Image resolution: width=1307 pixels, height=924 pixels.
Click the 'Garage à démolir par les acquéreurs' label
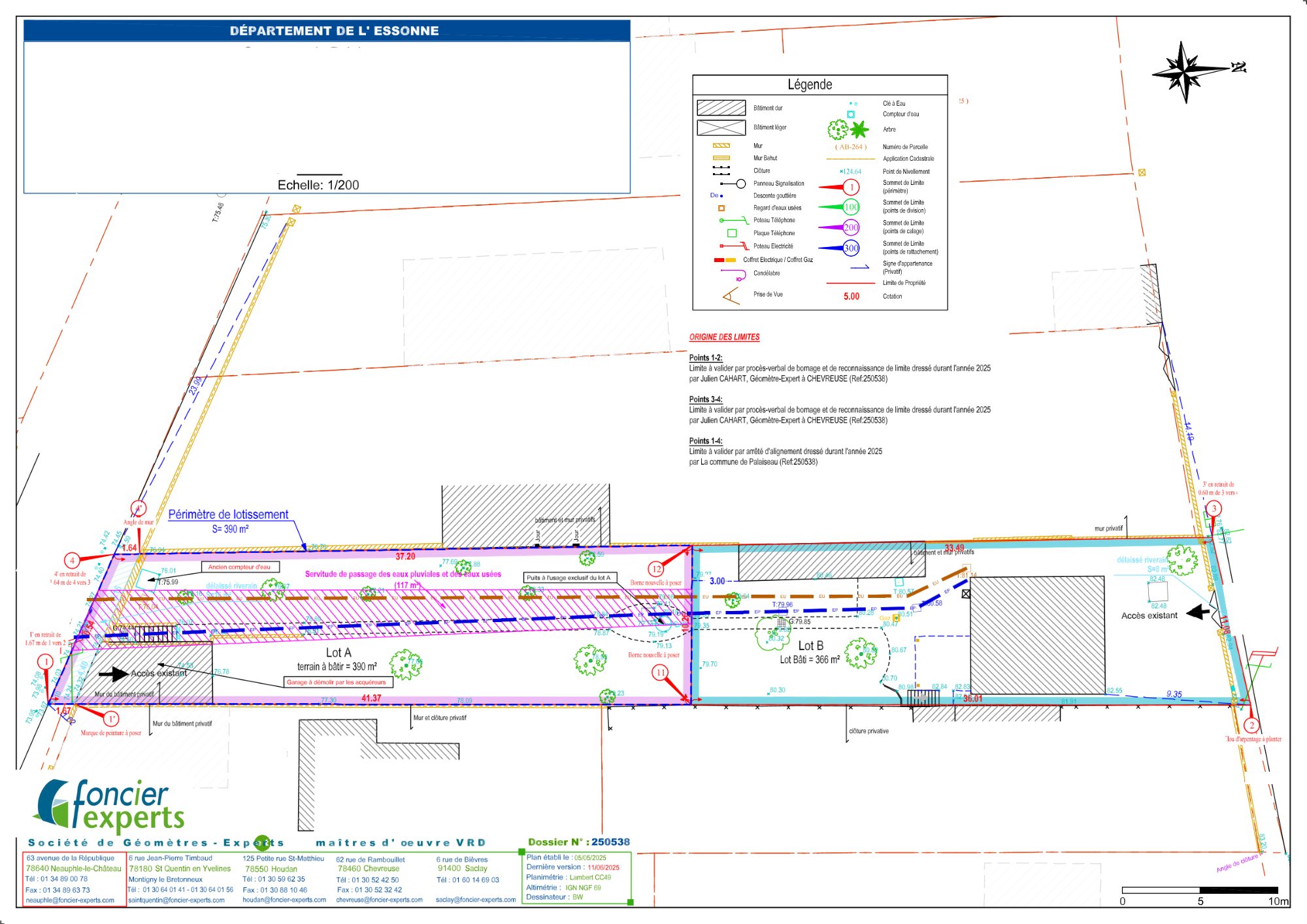(x=338, y=682)
